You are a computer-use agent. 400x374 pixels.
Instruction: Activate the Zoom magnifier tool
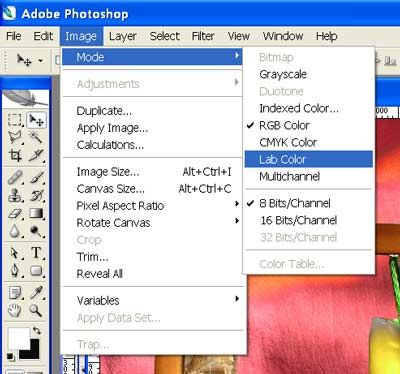[36, 311]
